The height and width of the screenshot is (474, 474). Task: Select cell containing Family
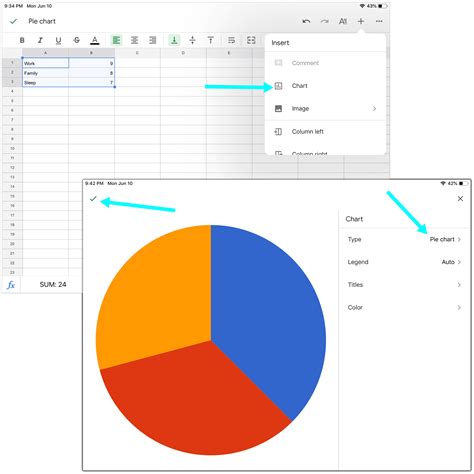(x=46, y=73)
